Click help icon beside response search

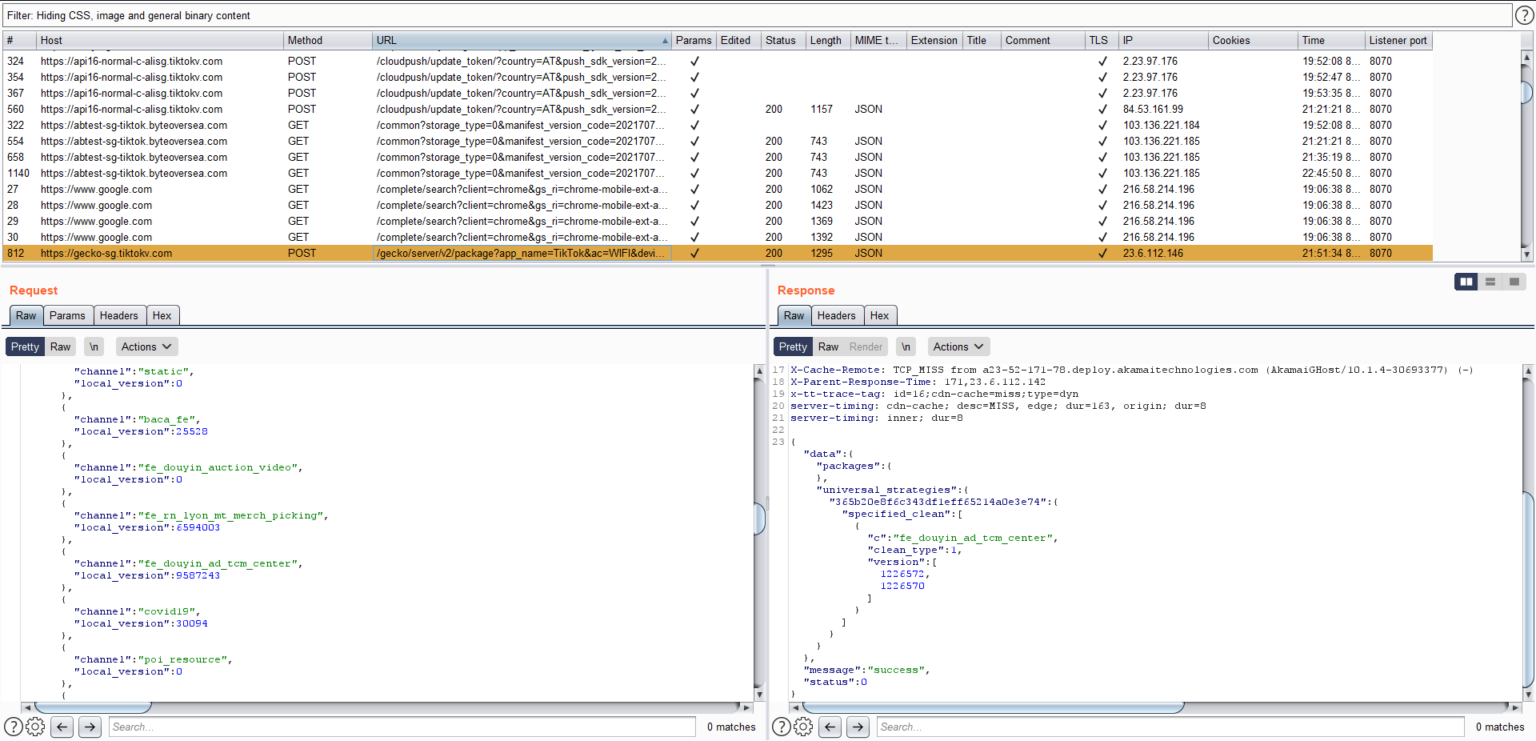[781, 727]
